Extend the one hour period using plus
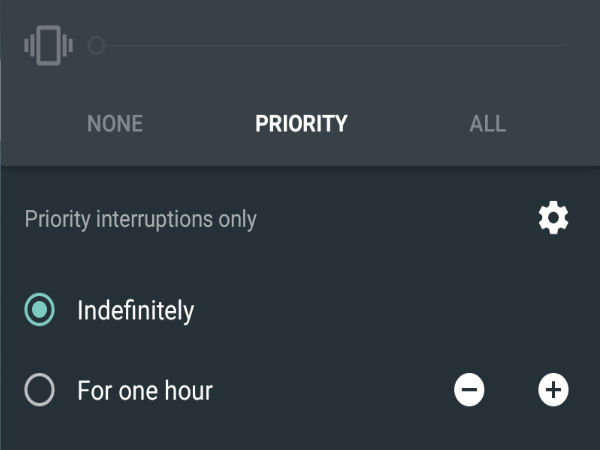Viewport: 600px width, 450px height. click(x=553, y=390)
